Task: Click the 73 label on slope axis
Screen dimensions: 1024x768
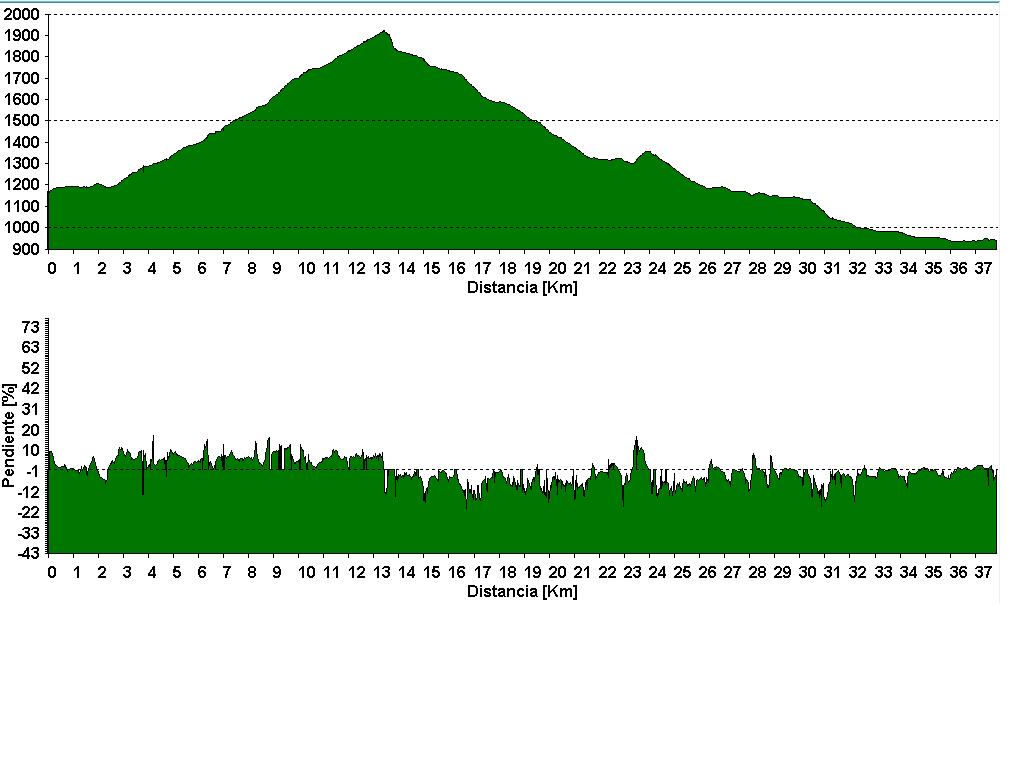Action: [x=30, y=327]
